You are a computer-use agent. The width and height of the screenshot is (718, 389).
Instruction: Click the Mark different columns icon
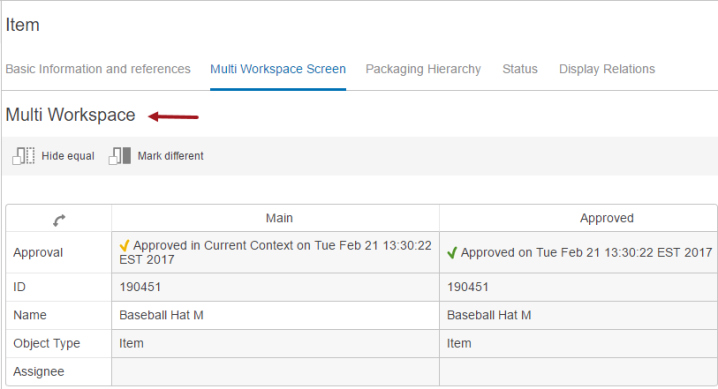coord(120,156)
